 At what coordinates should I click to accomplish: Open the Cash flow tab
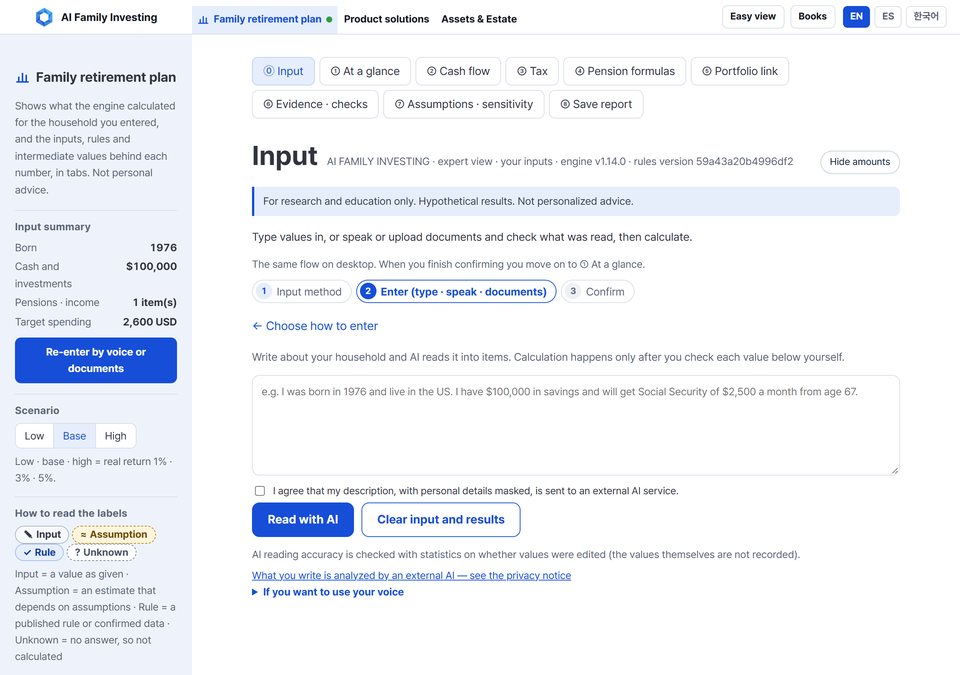(x=458, y=71)
